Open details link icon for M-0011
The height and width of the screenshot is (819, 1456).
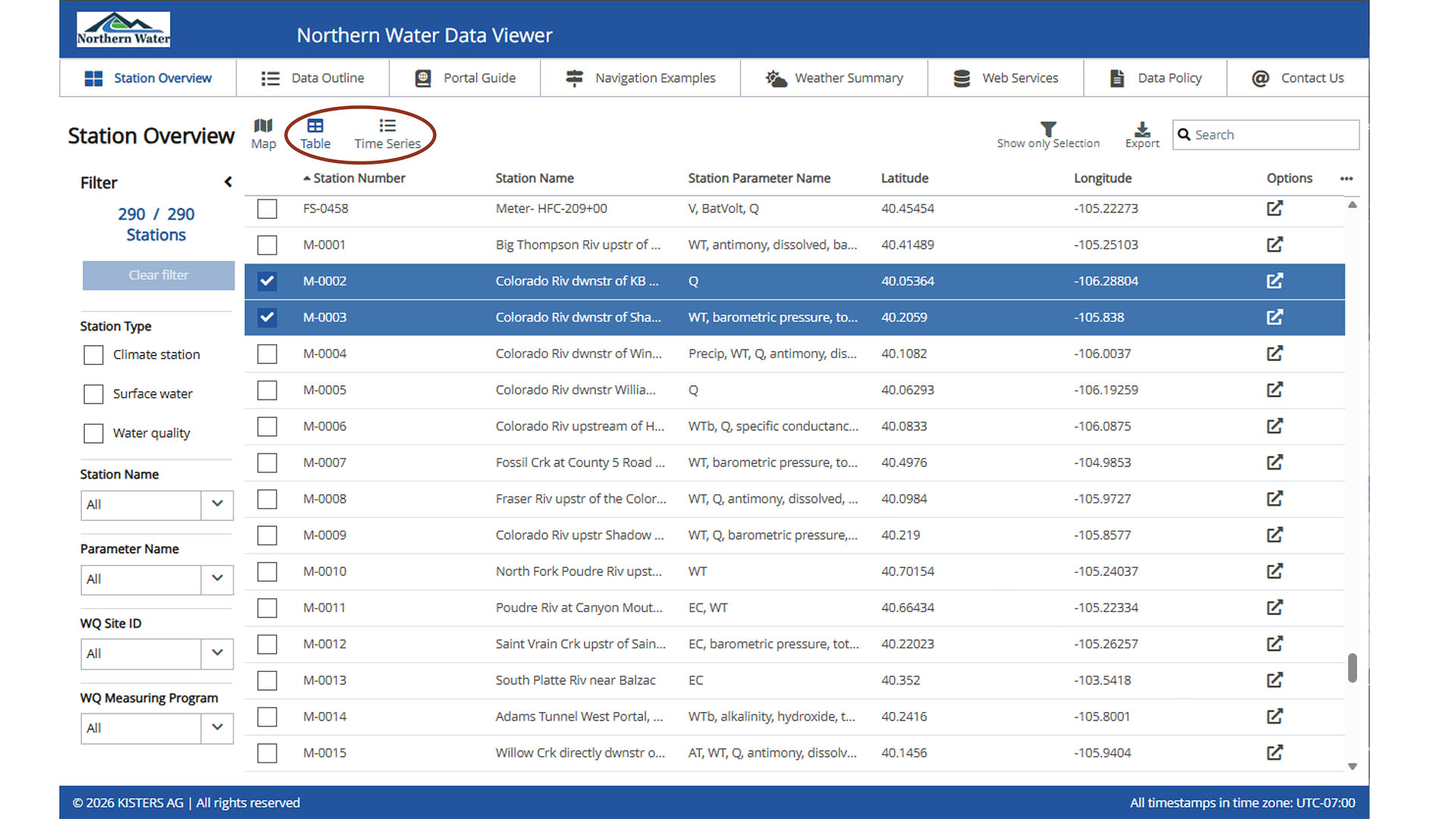point(1275,607)
